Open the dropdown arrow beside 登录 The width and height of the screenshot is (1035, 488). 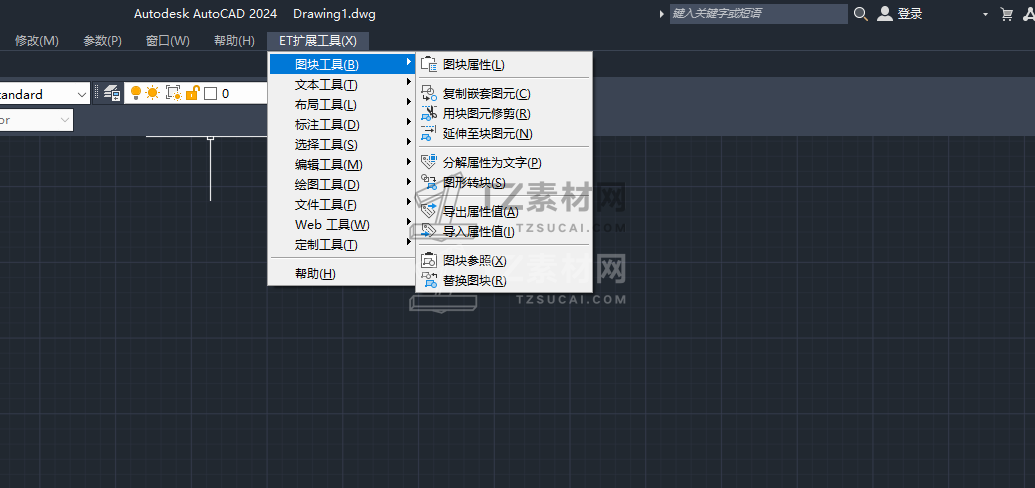pos(985,14)
